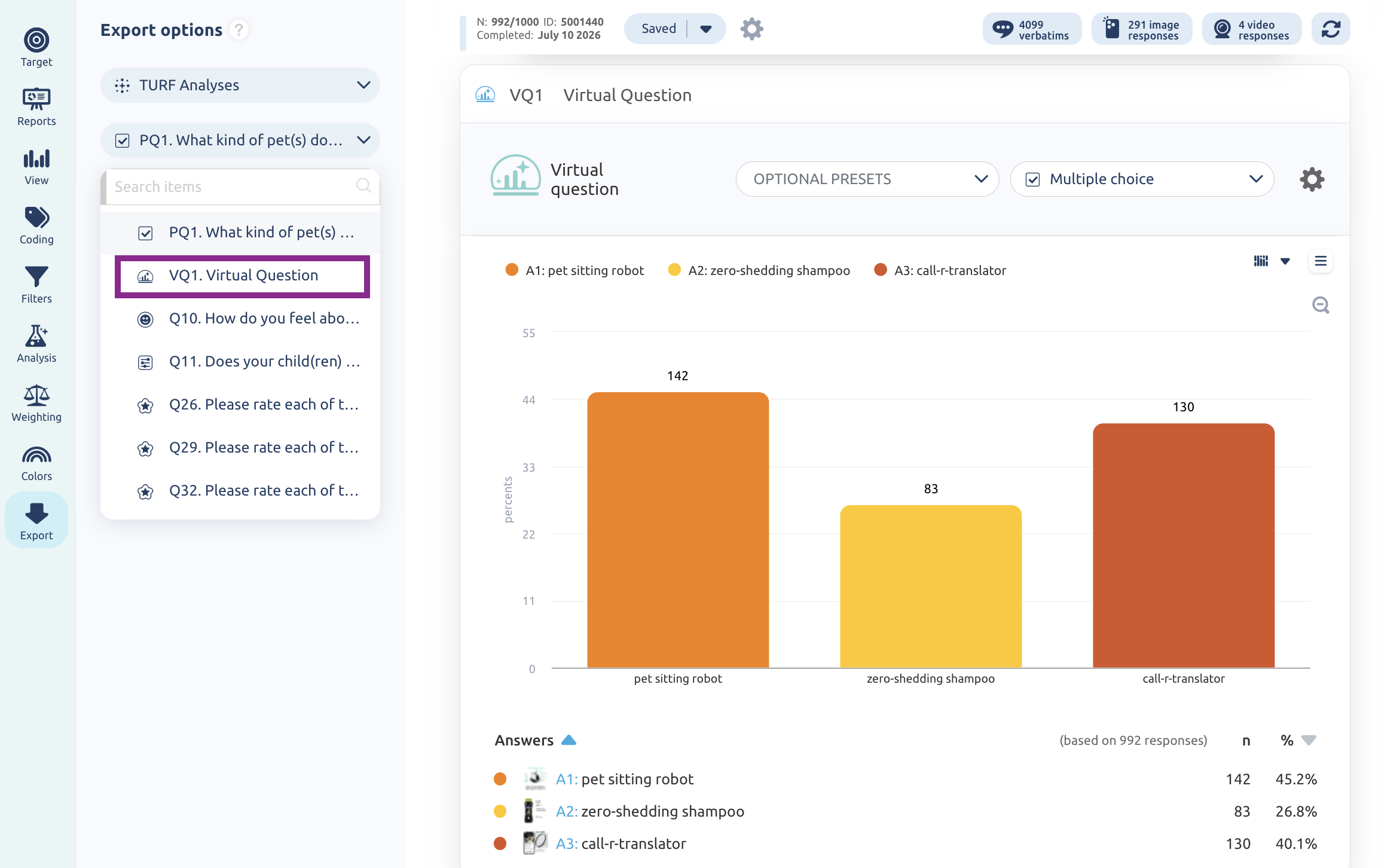Select Q10. How do you feel item
The width and height of the screenshot is (1400, 868).
[240, 319]
